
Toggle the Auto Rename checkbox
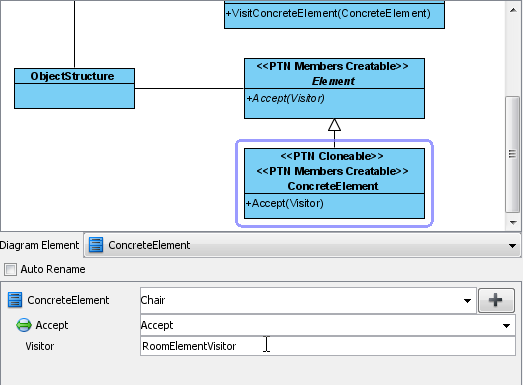click(x=10, y=269)
